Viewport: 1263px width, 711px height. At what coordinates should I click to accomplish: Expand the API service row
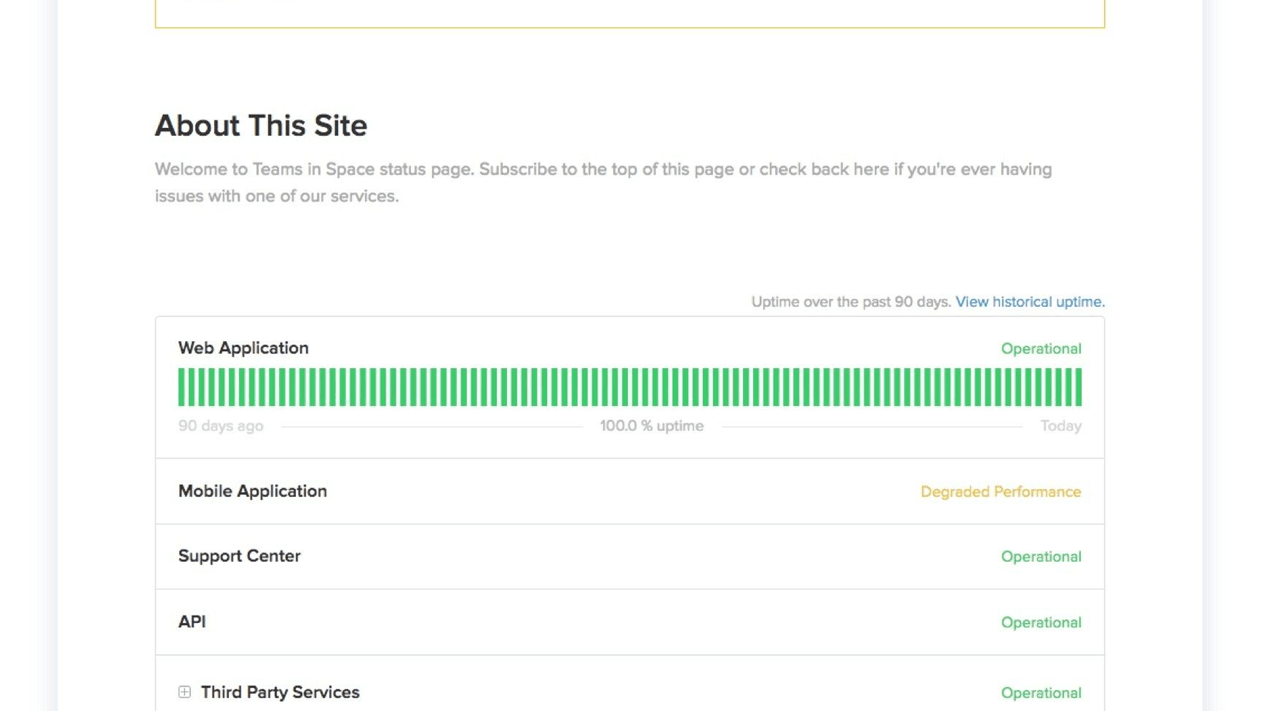pos(192,621)
